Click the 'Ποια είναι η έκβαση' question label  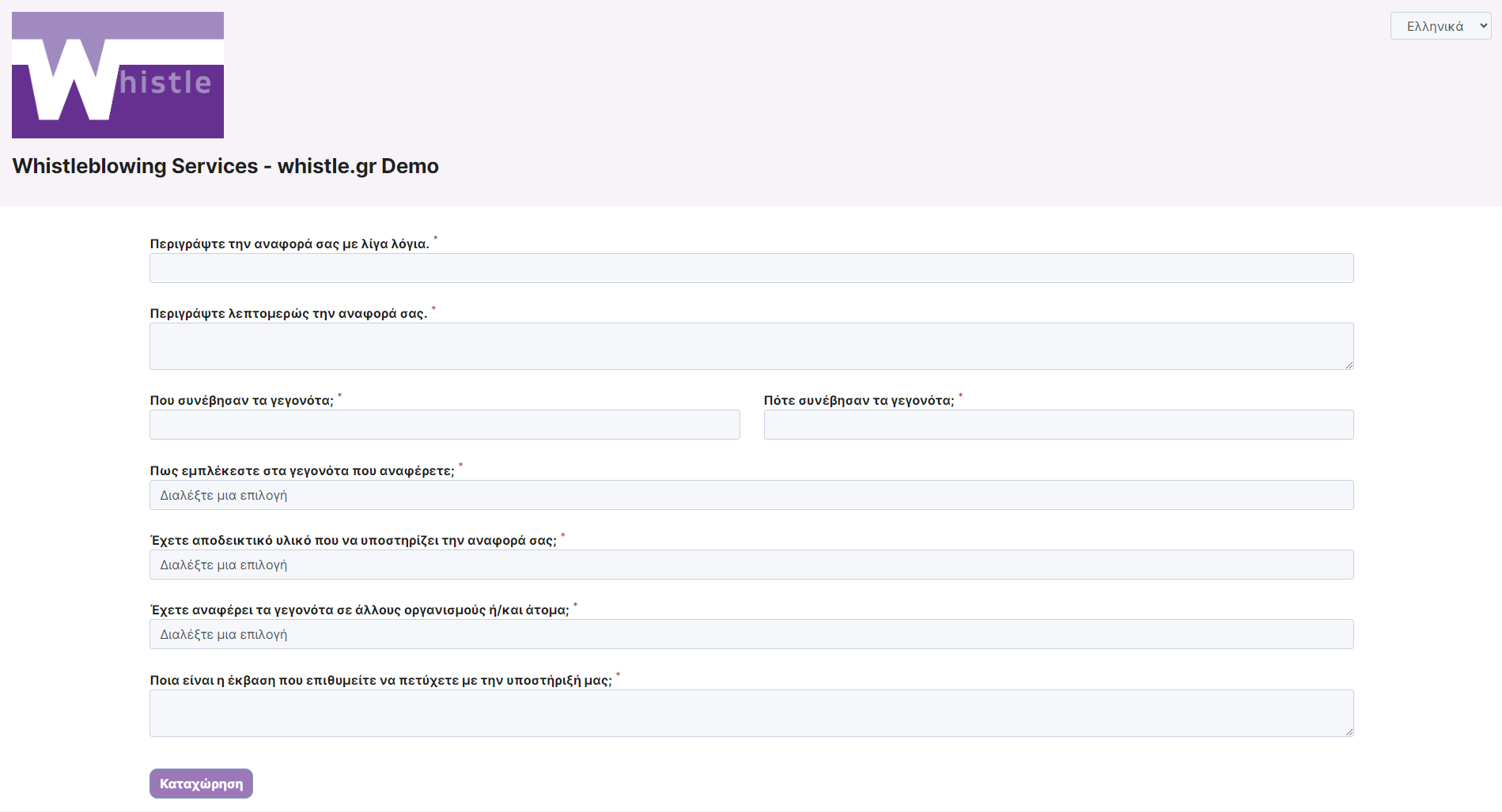coord(380,681)
